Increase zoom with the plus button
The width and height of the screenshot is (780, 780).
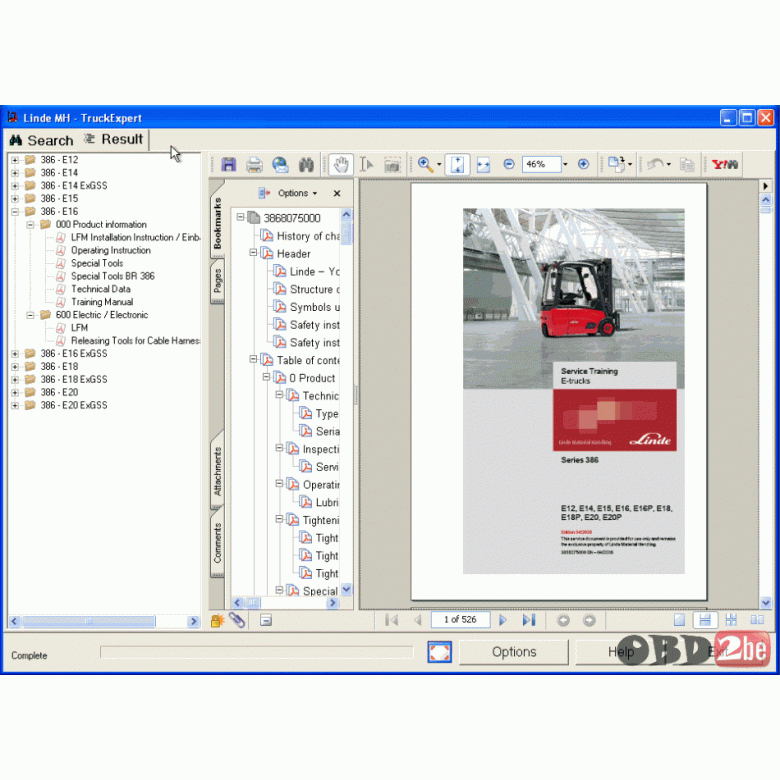(583, 164)
